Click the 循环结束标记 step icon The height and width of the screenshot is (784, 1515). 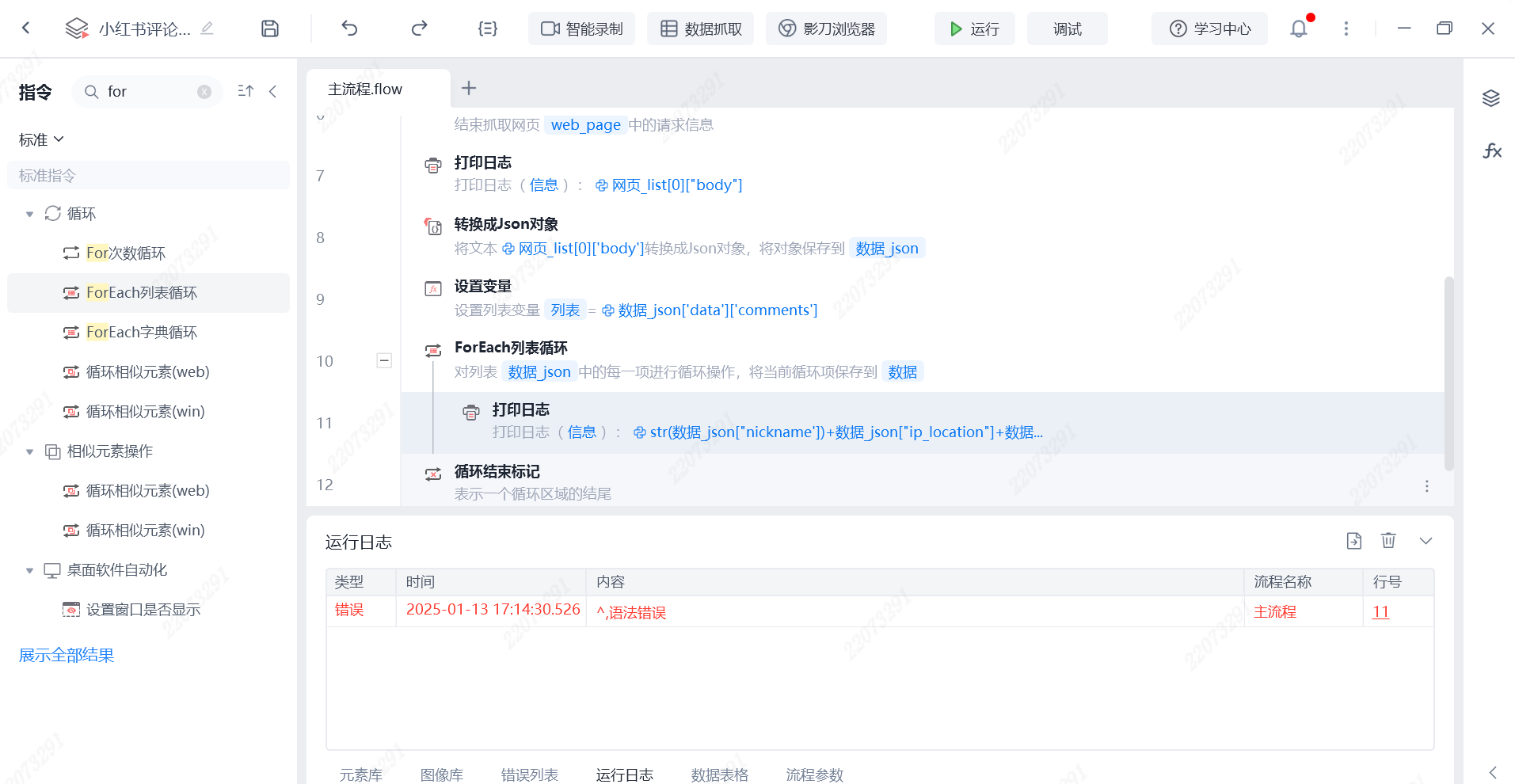pos(433,474)
